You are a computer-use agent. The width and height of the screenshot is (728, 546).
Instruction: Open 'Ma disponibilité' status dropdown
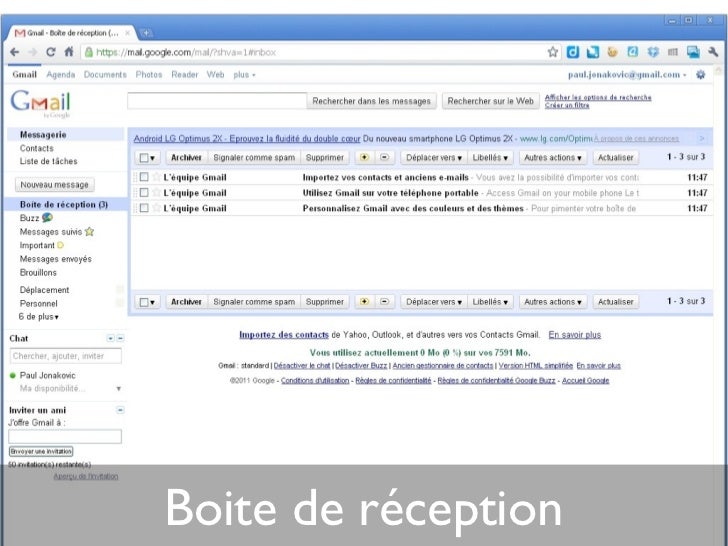(x=118, y=389)
